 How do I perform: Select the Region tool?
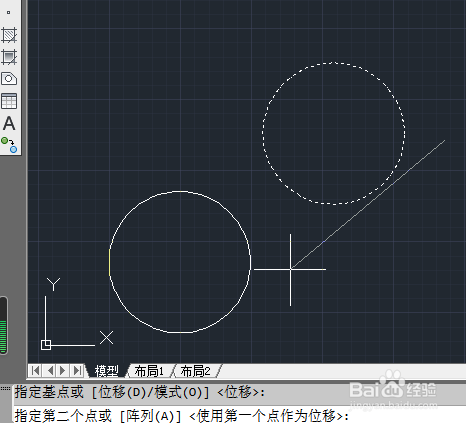(x=9, y=79)
